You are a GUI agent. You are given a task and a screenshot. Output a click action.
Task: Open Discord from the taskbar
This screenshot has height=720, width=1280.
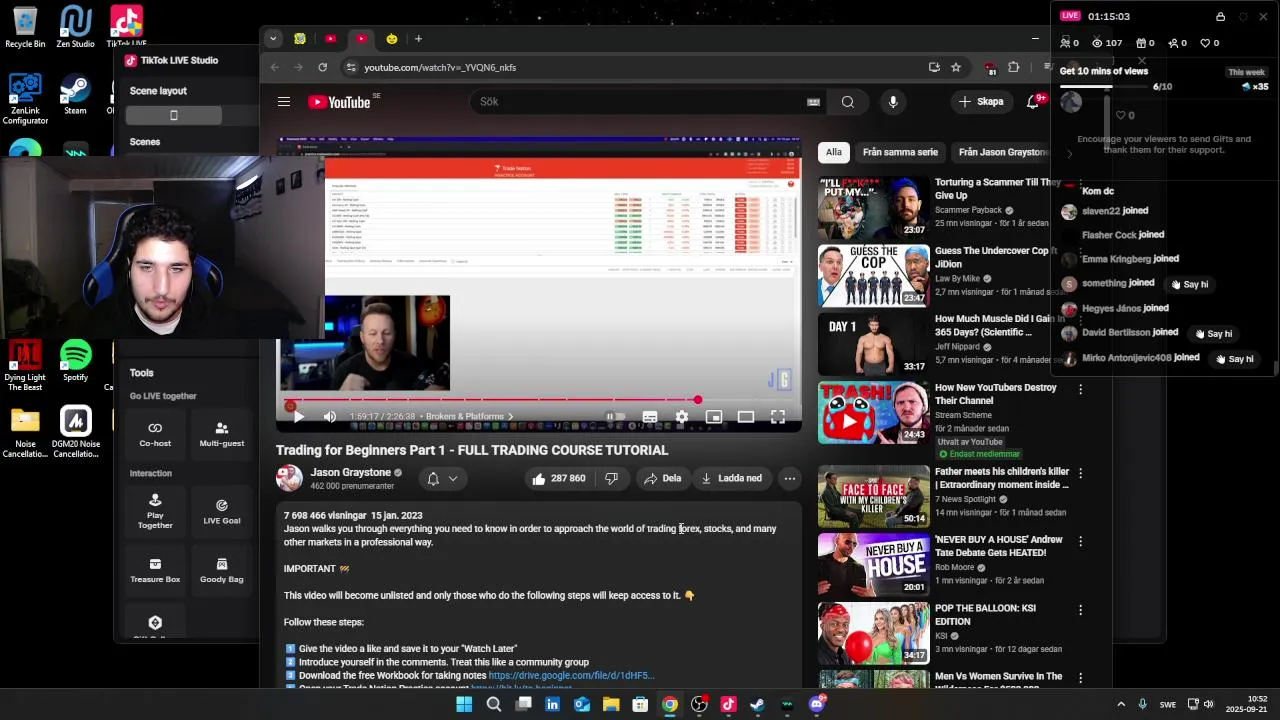click(816, 704)
